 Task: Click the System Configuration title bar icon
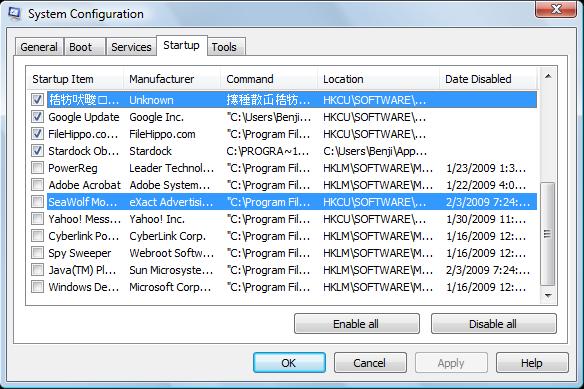point(15,14)
